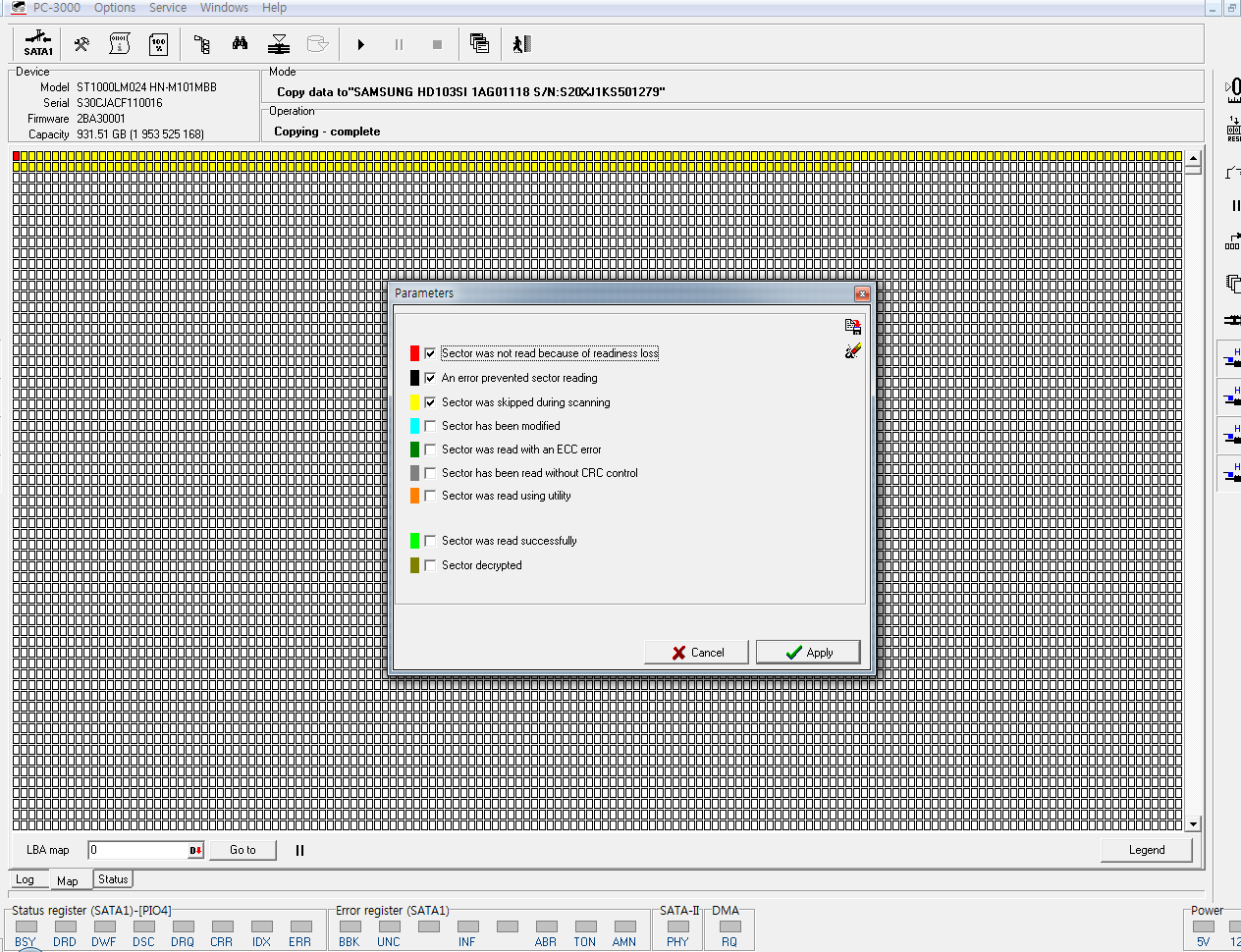Click the exit running man icon

(x=521, y=44)
